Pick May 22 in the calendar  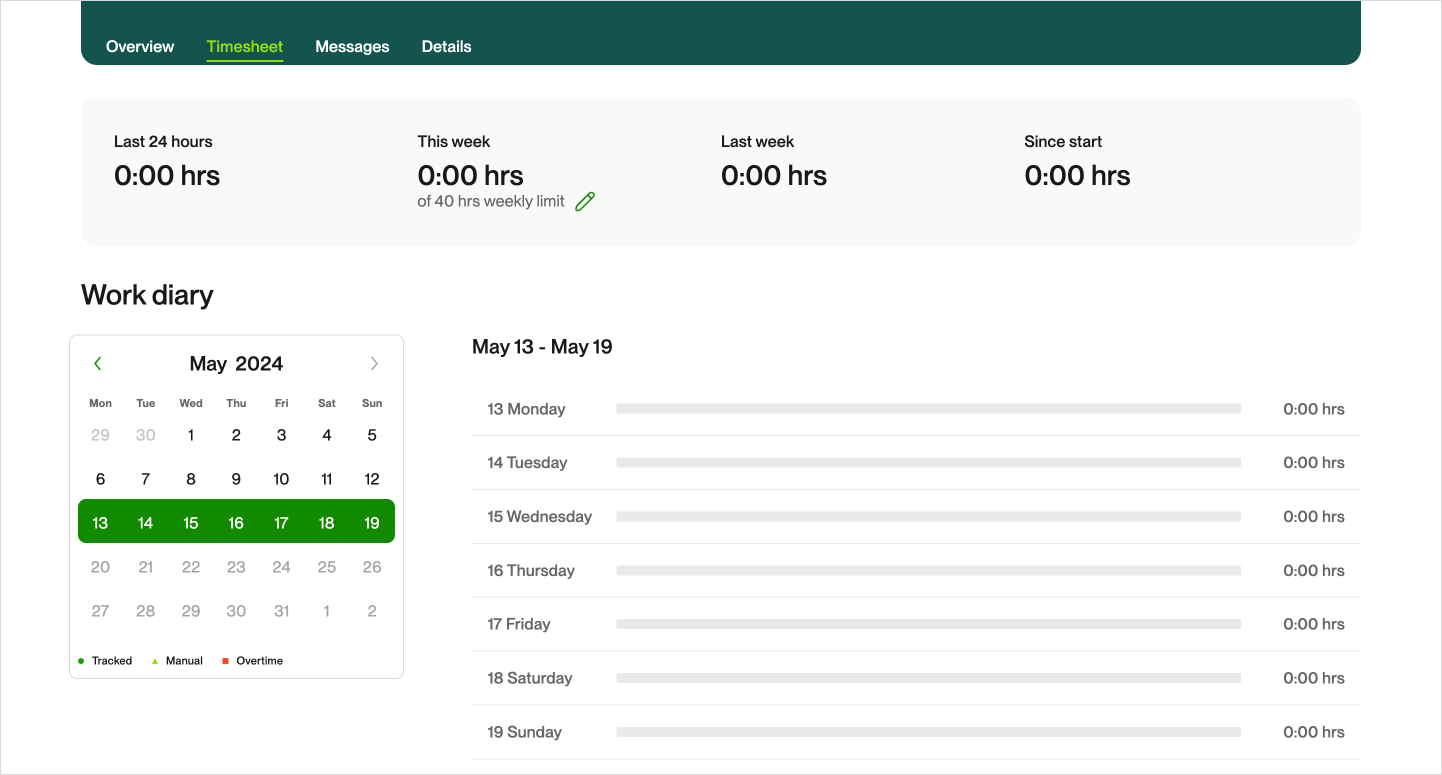click(x=191, y=567)
